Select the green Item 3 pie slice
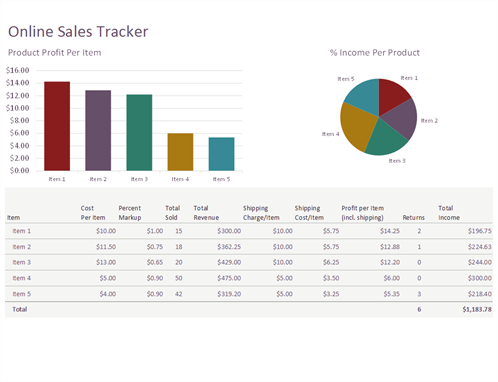Screen dimensions: 498x382 tap(385, 139)
